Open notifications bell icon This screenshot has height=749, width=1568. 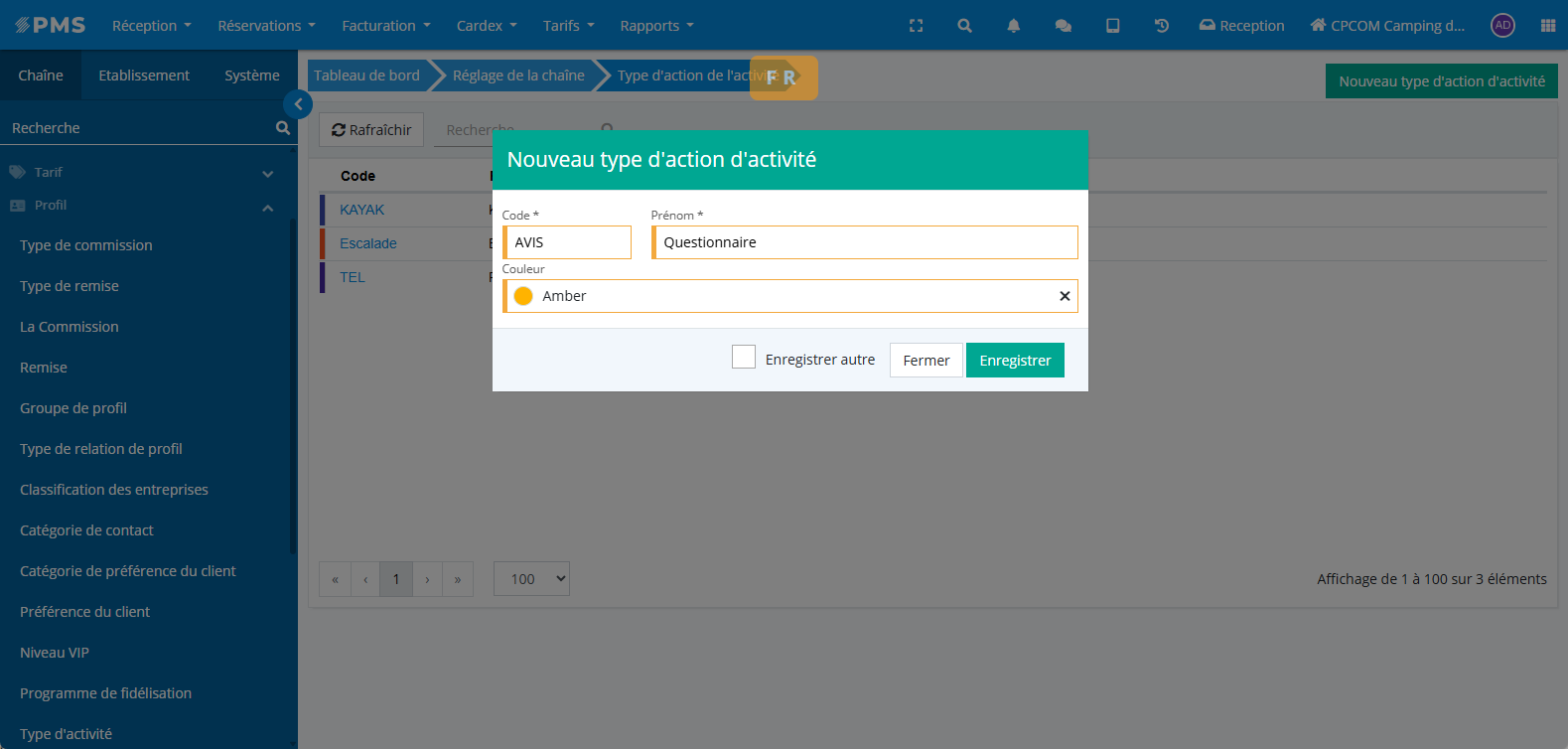coord(1013,26)
